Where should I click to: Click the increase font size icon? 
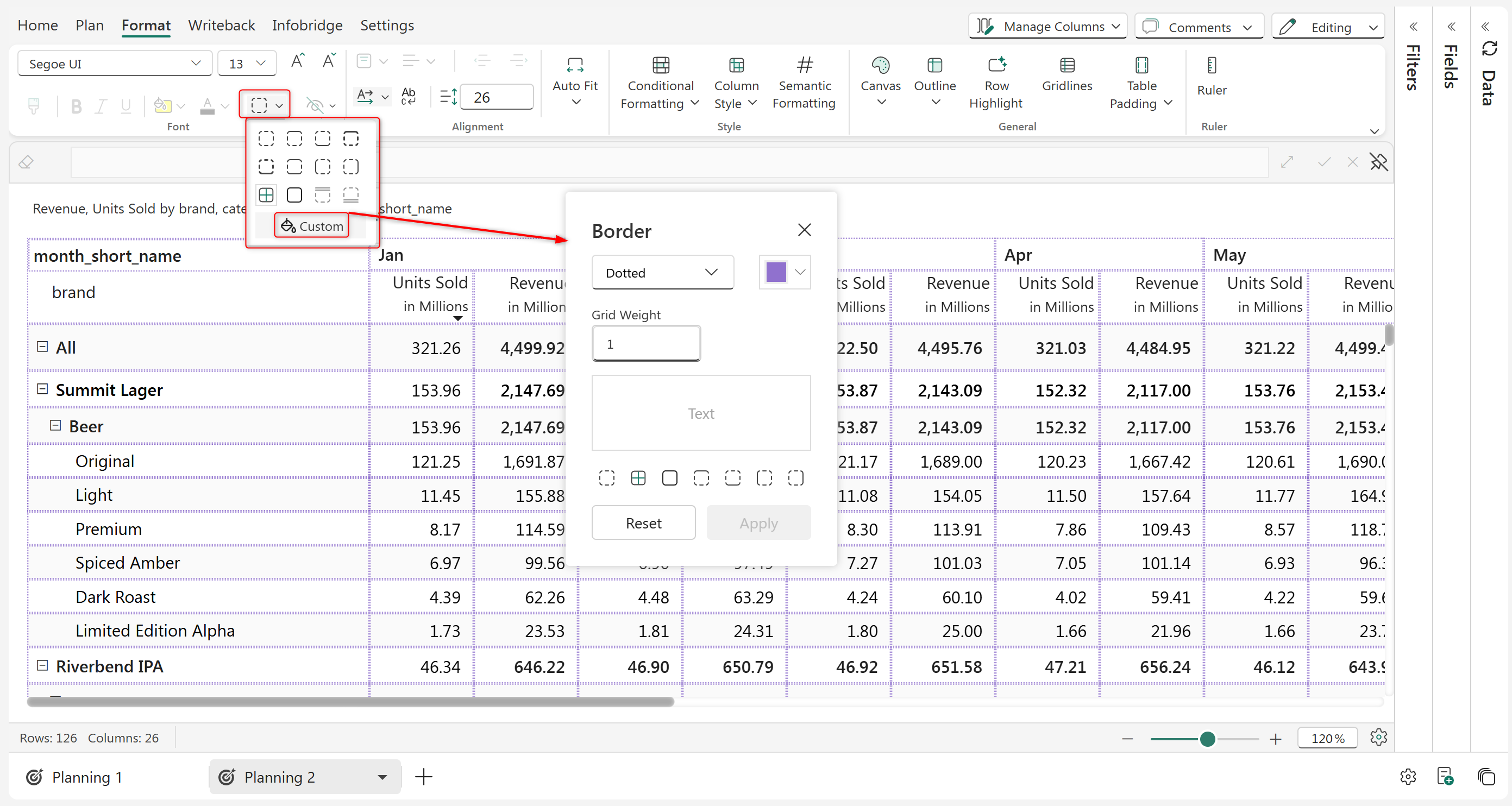[298, 61]
